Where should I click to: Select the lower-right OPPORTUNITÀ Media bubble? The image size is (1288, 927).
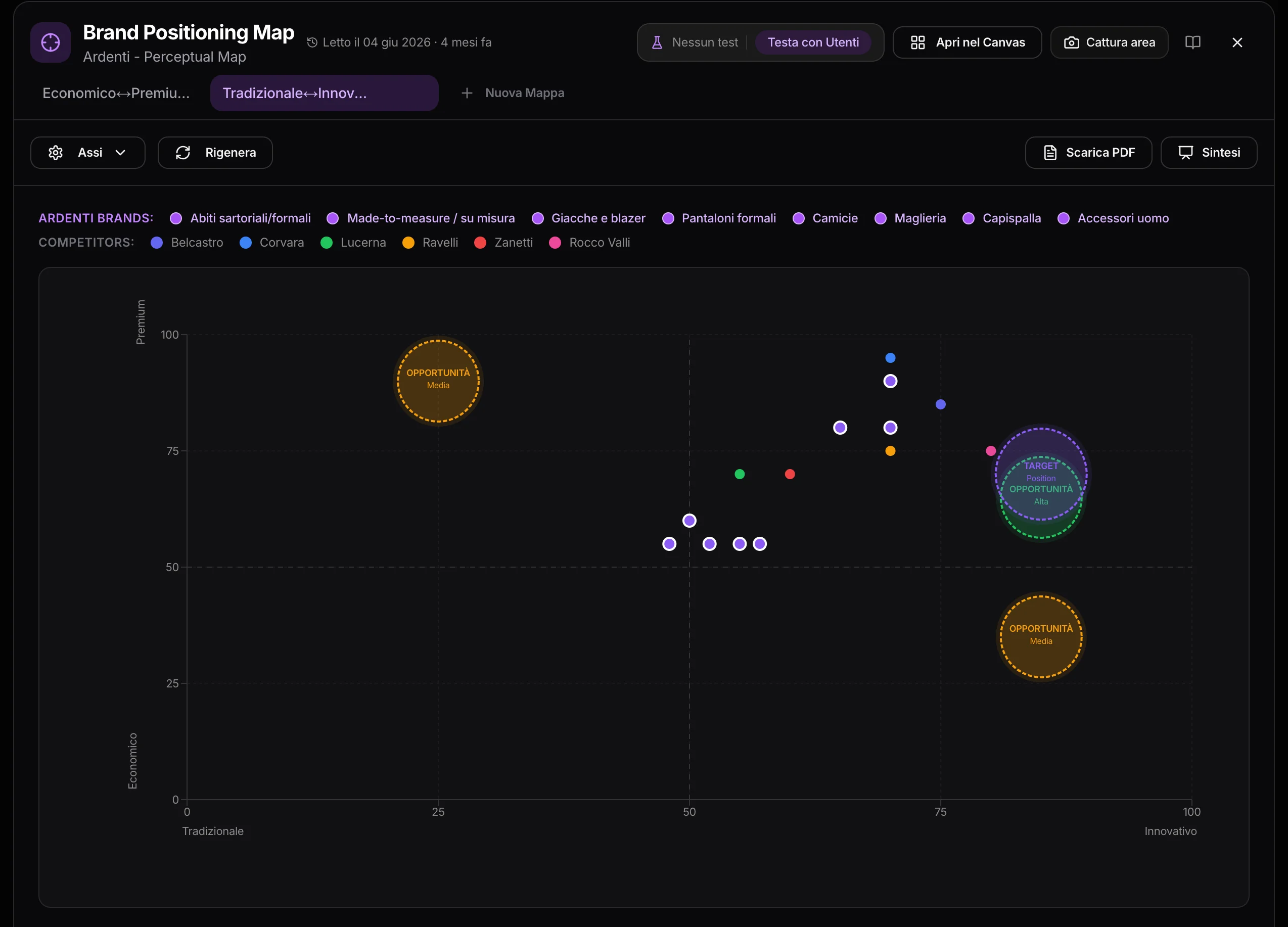point(1041,637)
